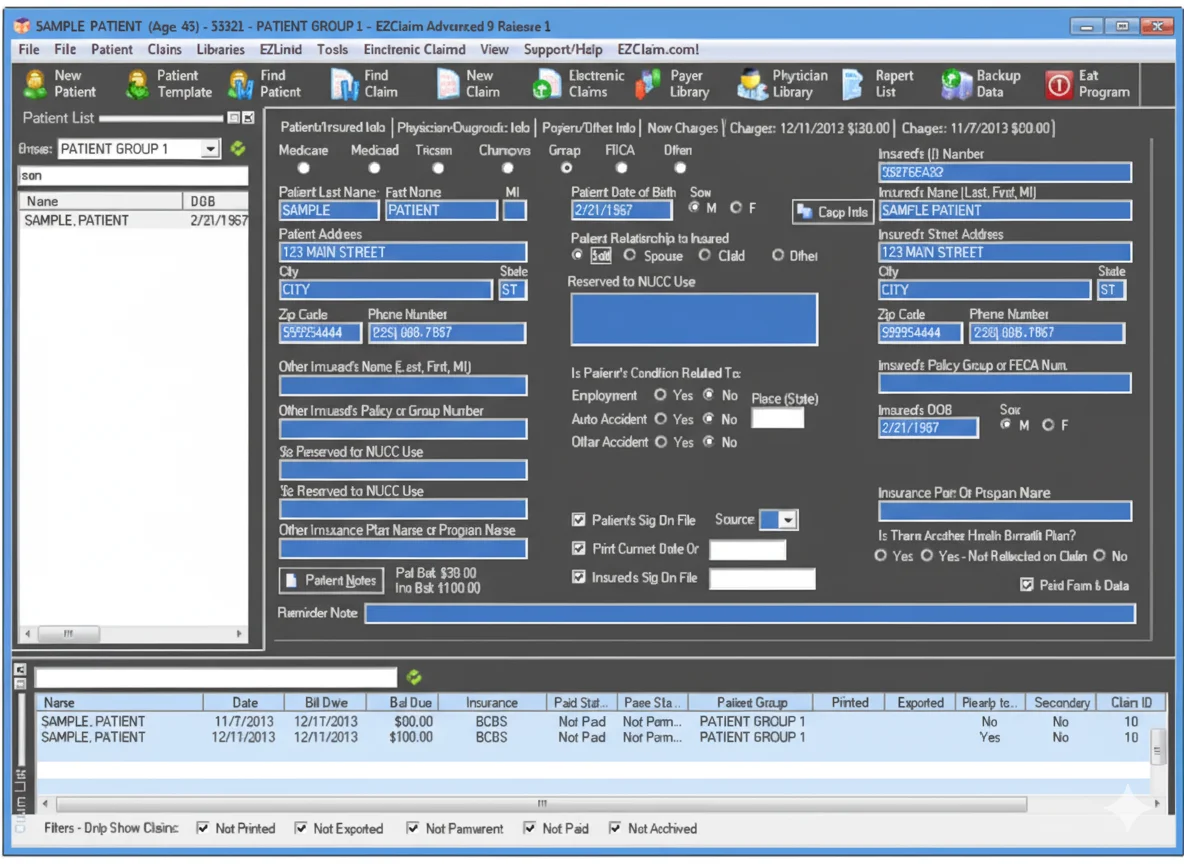
Task: Open the signature Source dropdown
Action: [x=788, y=520]
